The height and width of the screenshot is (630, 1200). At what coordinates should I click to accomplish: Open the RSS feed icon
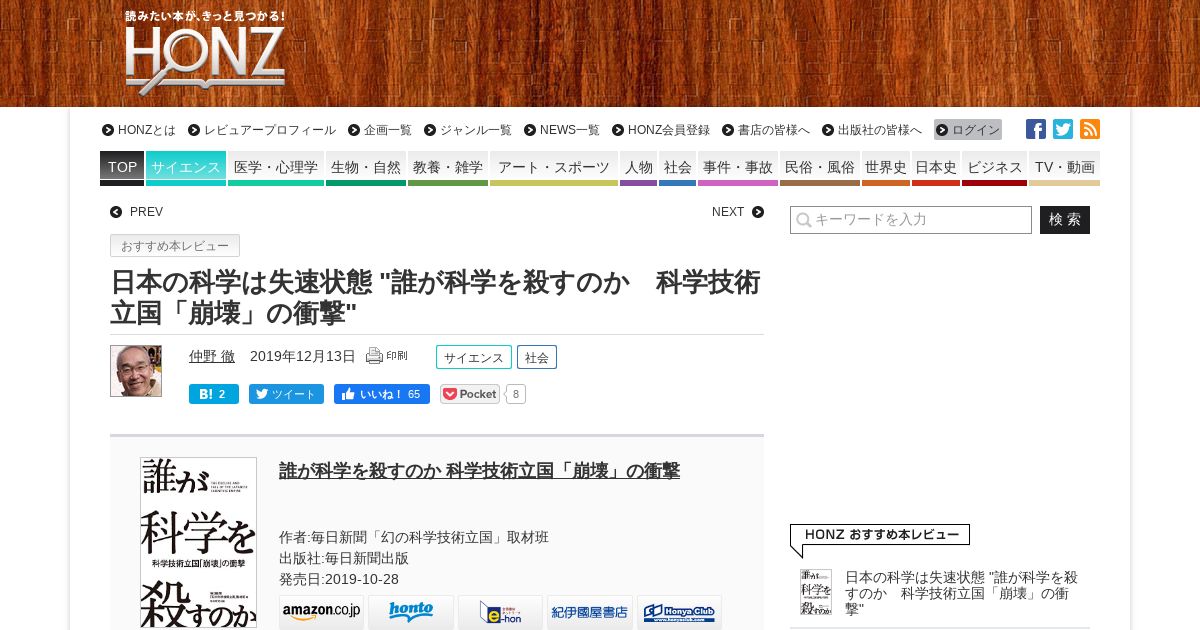(1090, 129)
